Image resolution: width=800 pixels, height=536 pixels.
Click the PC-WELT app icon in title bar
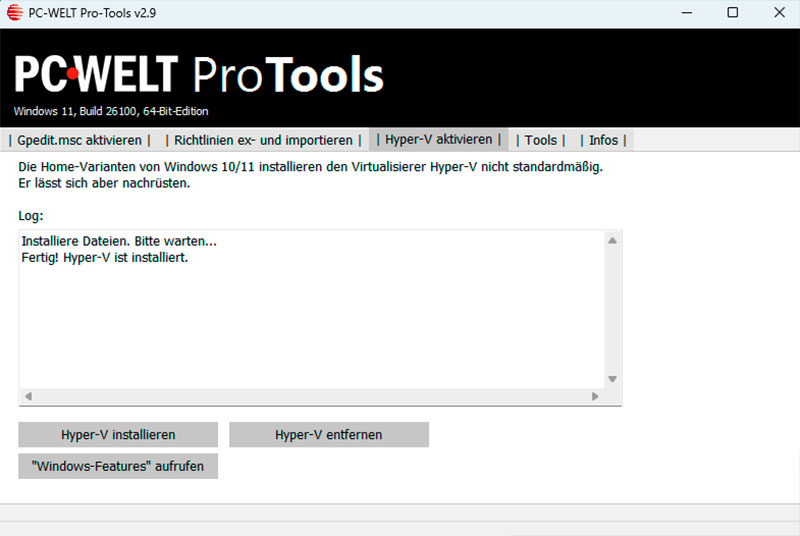point(15,12)
